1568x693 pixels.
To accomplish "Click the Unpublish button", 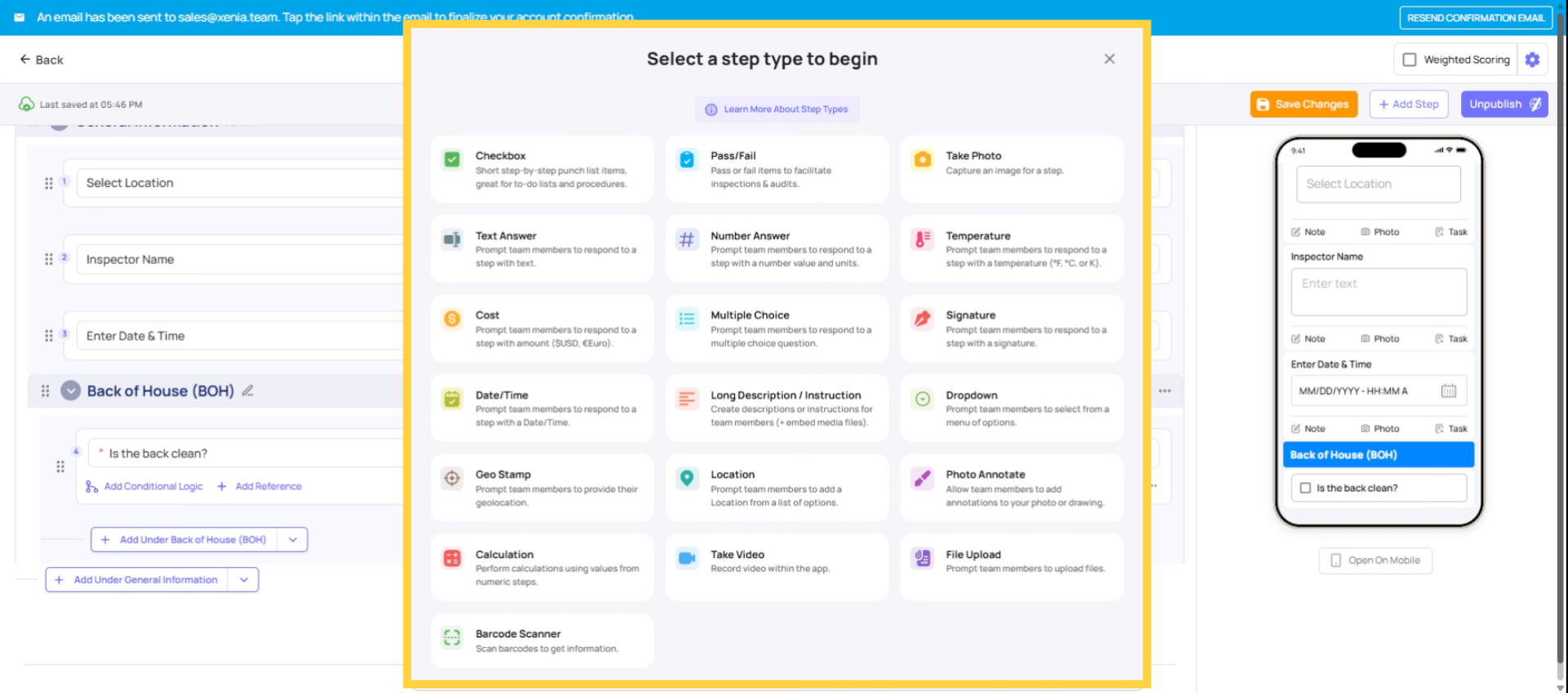I will pos(1504,104).
